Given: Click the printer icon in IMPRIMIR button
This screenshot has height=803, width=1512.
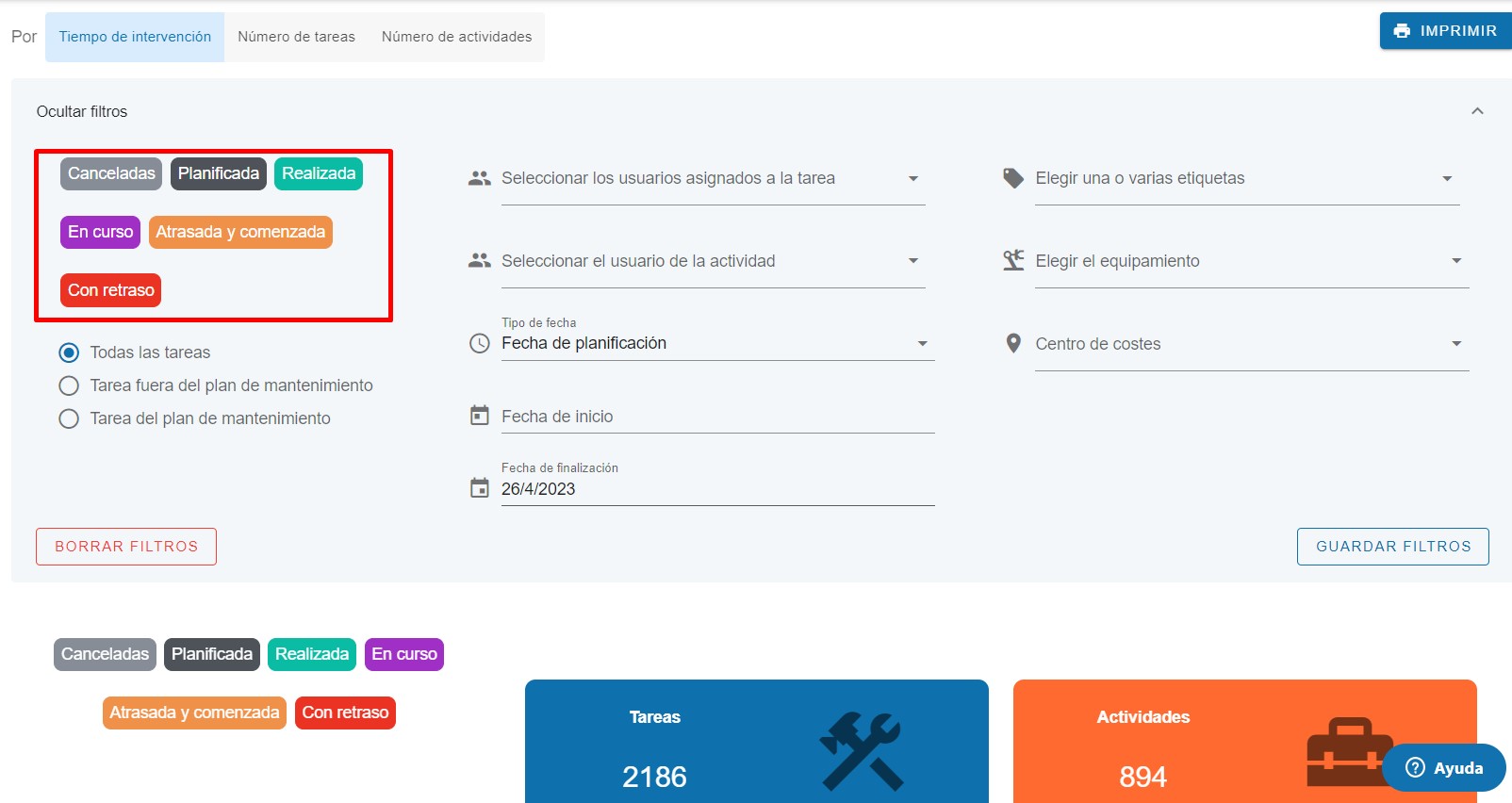Looking at the screenshot, I should point(1402,31).
